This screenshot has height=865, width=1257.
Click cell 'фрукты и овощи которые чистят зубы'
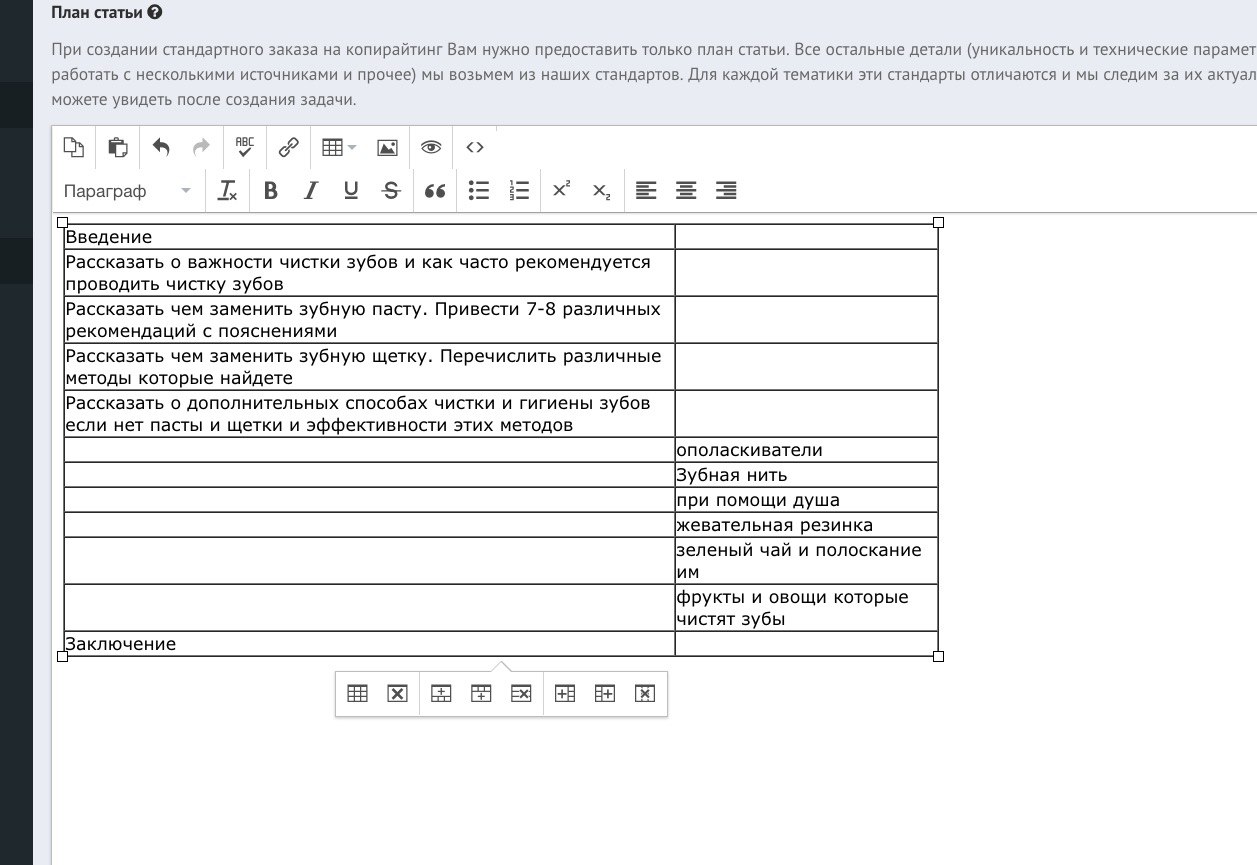coord(806,608)
